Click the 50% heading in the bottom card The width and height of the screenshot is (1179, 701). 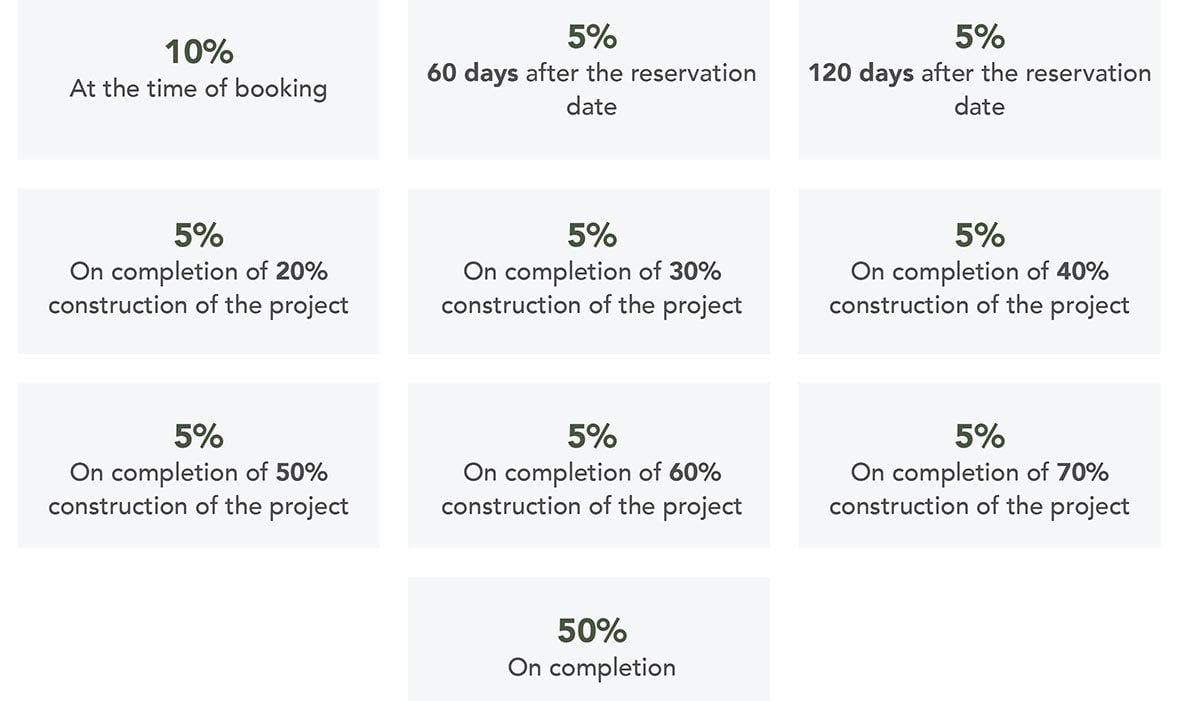tap(591, 631)
